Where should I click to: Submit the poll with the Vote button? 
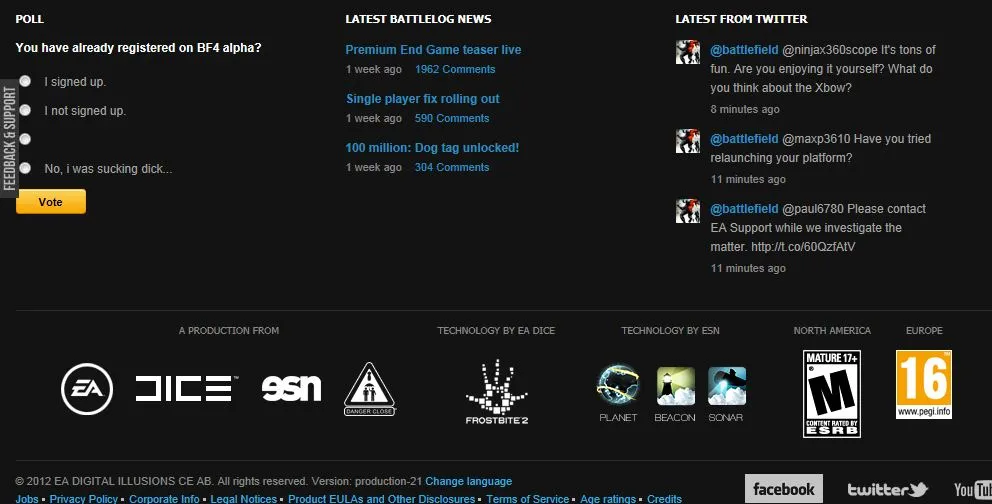tap(51, 202)
